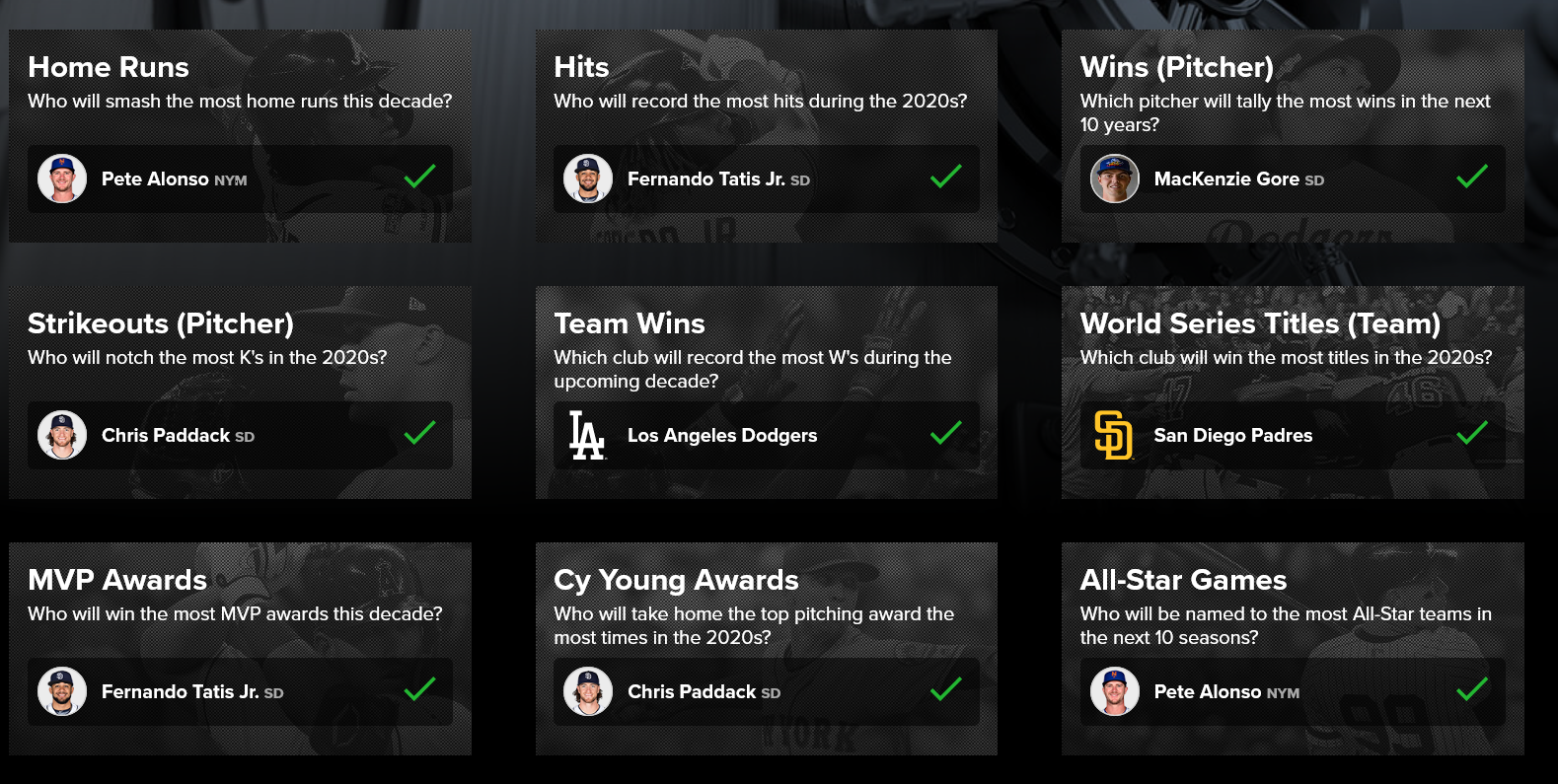Click MacKenzie Gore's headshot under Wins
The width and height of the screenshot is (1558, 784).
(1115, 178)
